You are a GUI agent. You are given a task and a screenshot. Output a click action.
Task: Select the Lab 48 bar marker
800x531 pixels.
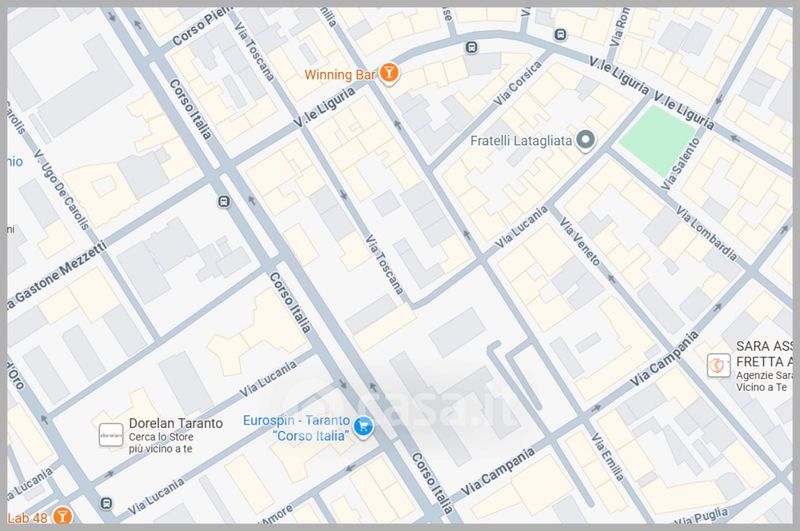tap(62, 516)
